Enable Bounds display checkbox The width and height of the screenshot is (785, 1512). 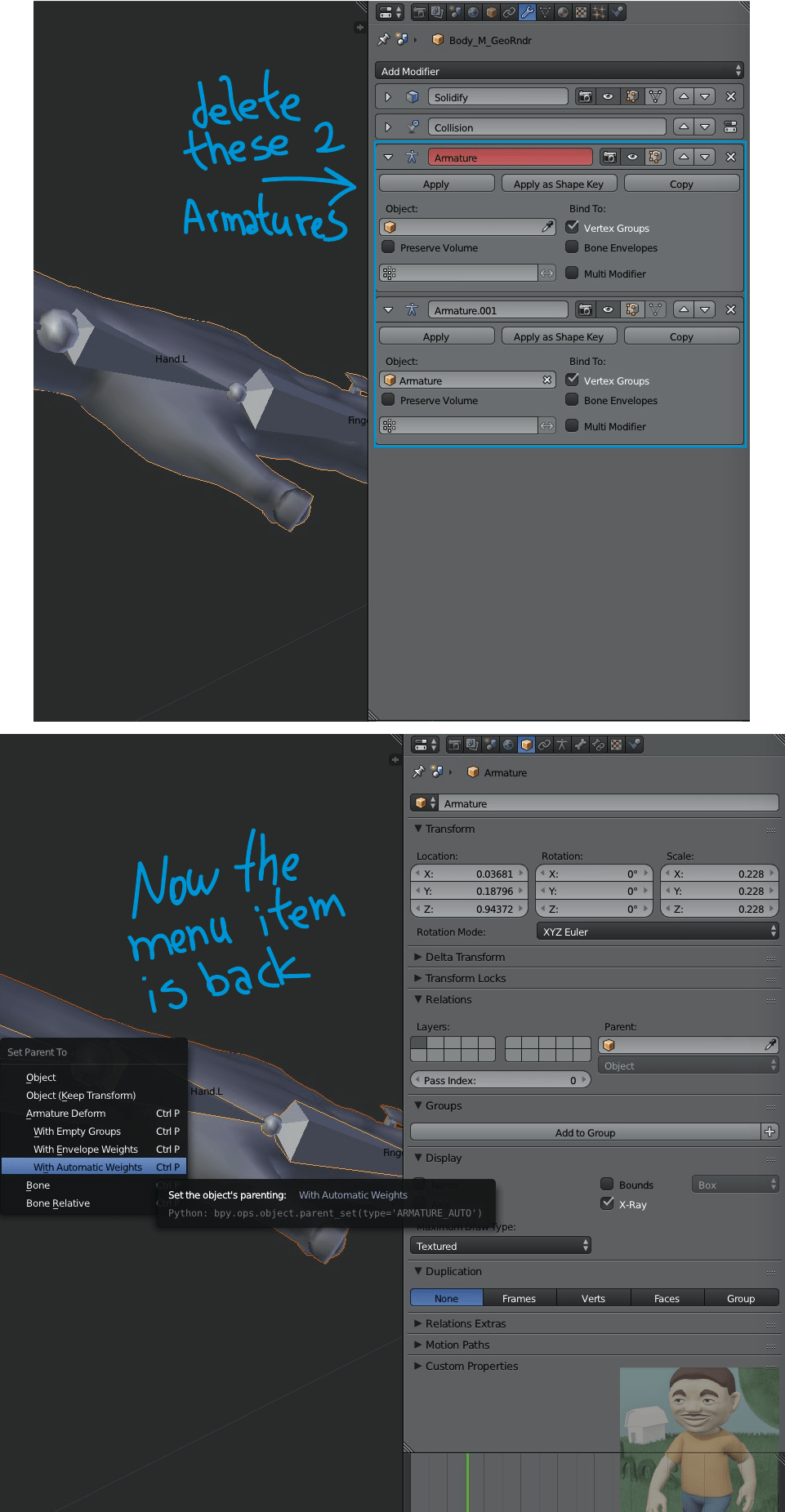[x=607, y=1184]
